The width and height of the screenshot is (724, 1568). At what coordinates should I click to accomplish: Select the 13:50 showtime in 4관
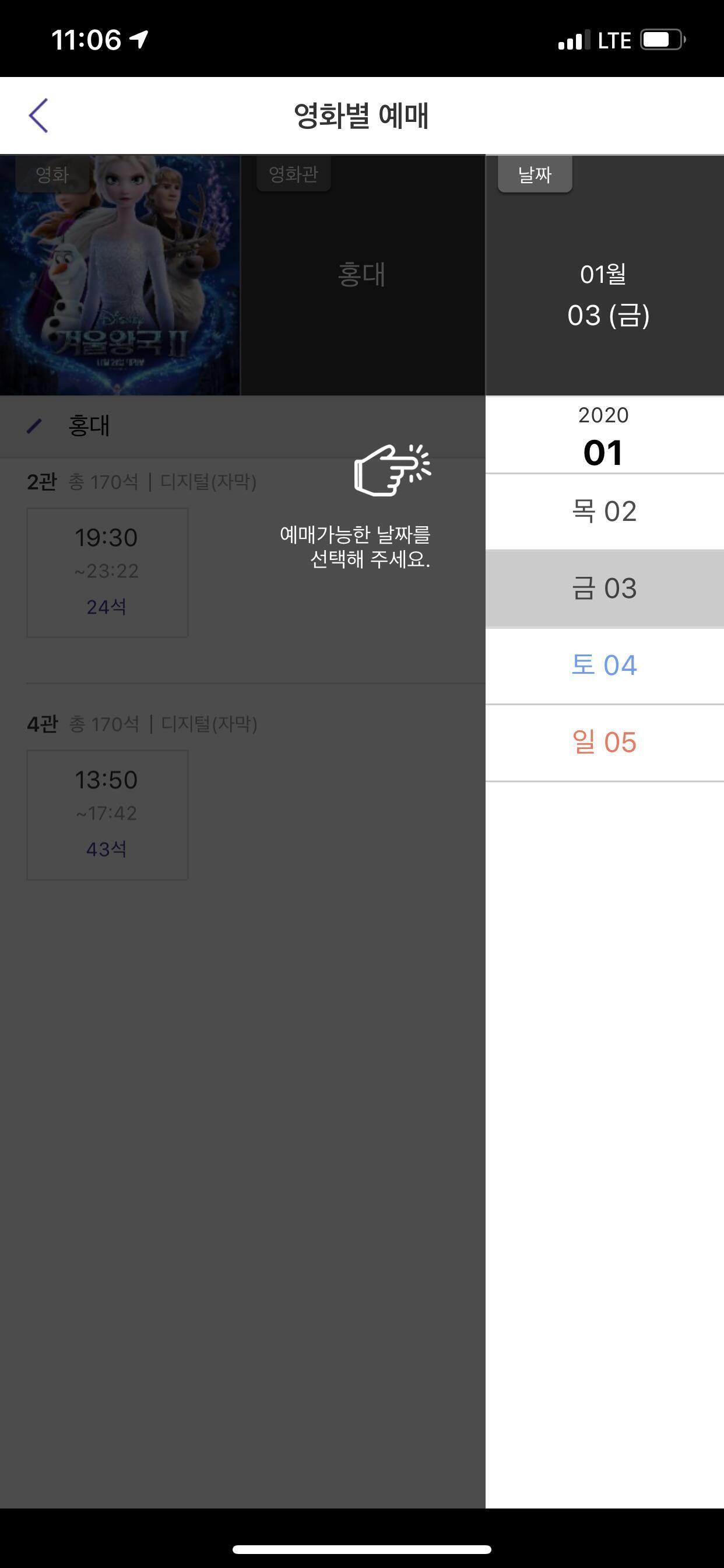[107, 814]
